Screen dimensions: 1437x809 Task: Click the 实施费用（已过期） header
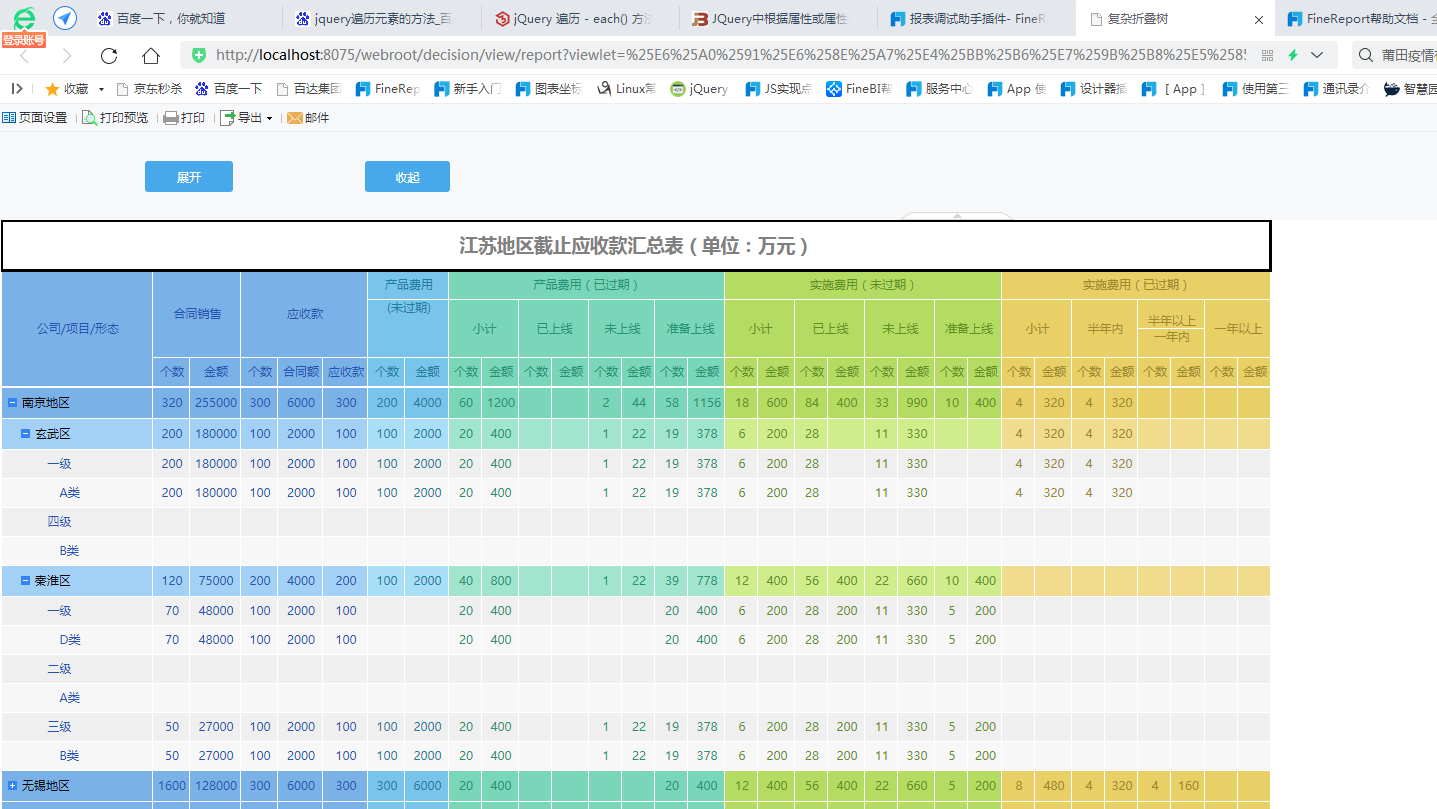tap(1136, 285)
